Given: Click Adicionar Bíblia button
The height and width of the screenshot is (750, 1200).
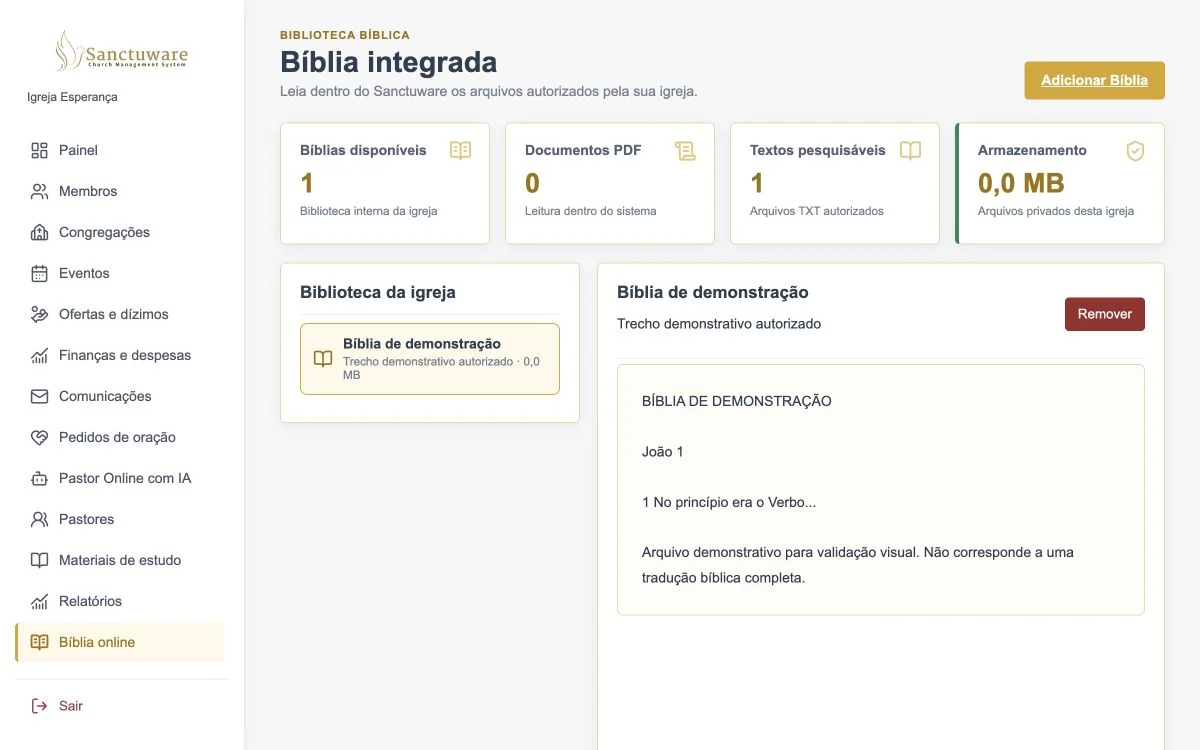Looking at the screenshot, I should [1094, 80].
